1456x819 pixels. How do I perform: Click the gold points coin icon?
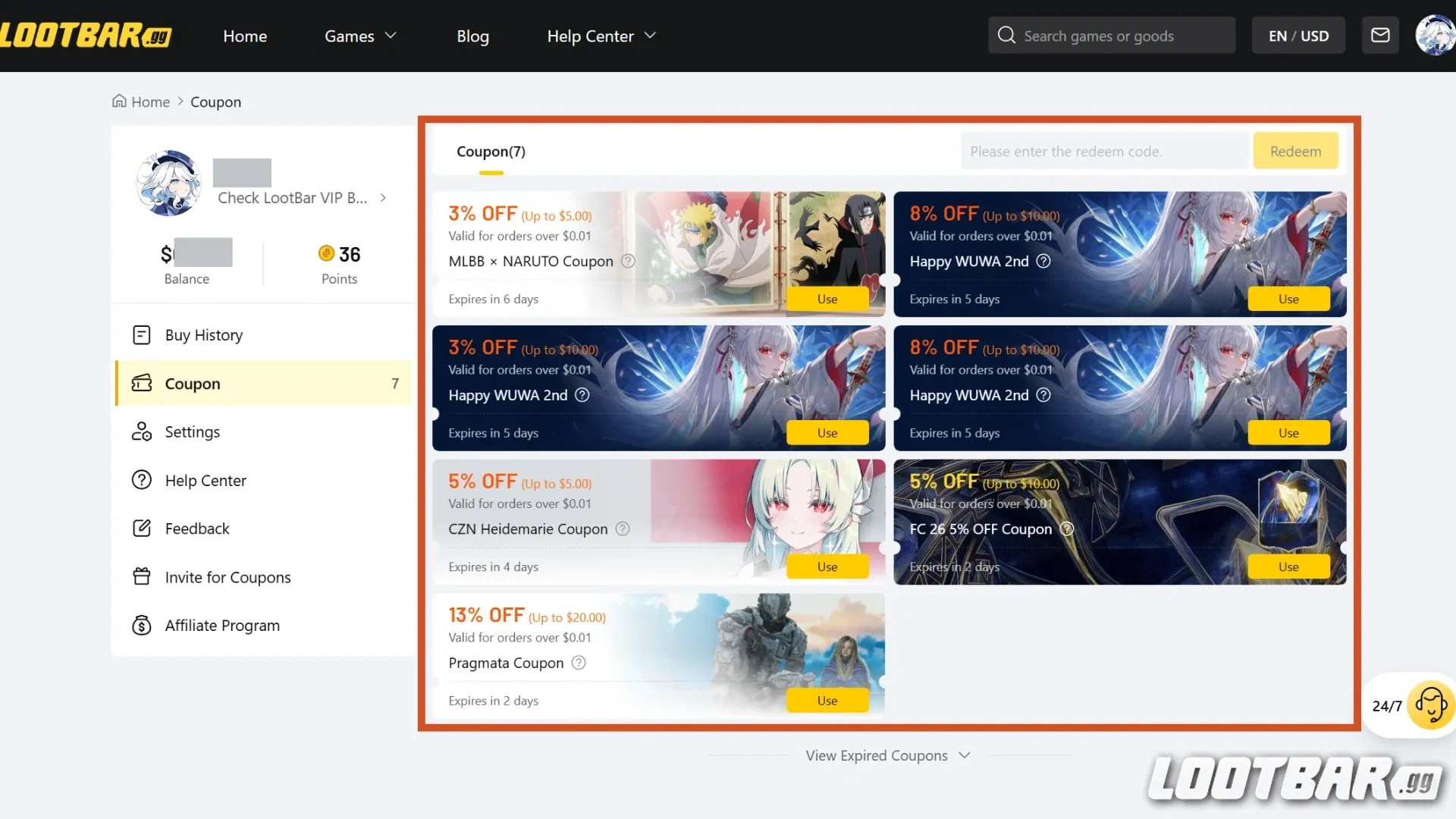pos(326,253)
